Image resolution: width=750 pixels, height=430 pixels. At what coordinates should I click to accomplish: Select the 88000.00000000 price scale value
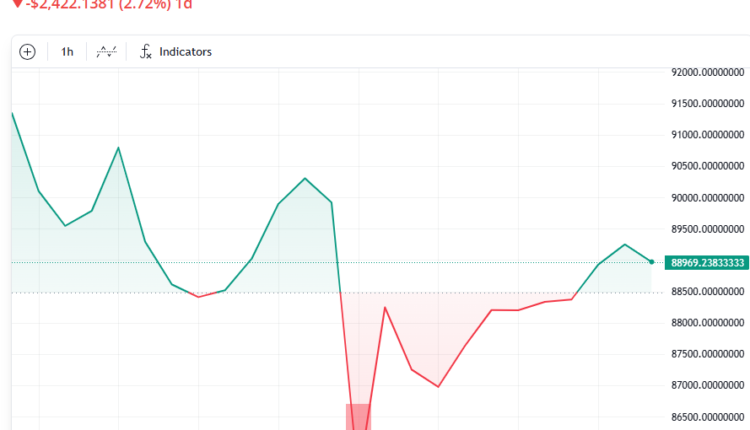(x=708, y=323)
